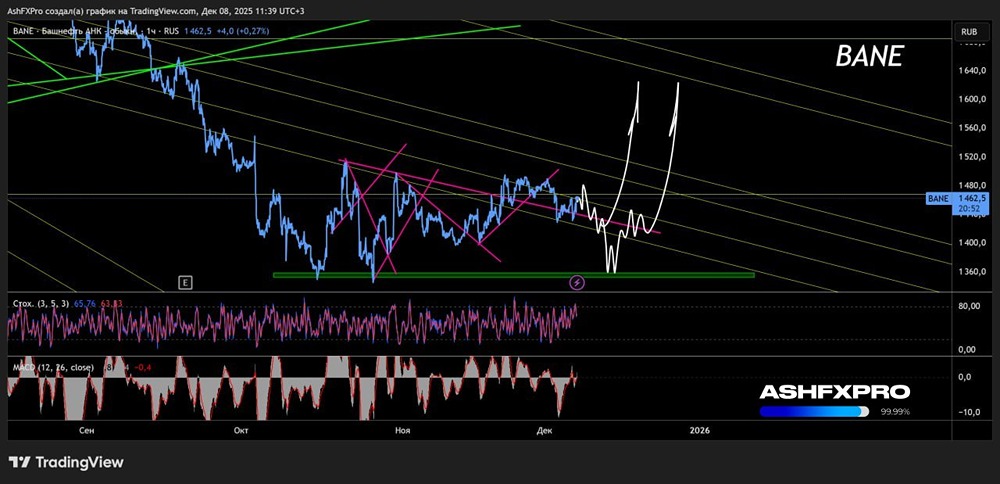The height and width of the screenshot is (484, 1000).
Task: Click the TradingView logo at bottom left
Action: pyautogui.click(x=66, y=462)
